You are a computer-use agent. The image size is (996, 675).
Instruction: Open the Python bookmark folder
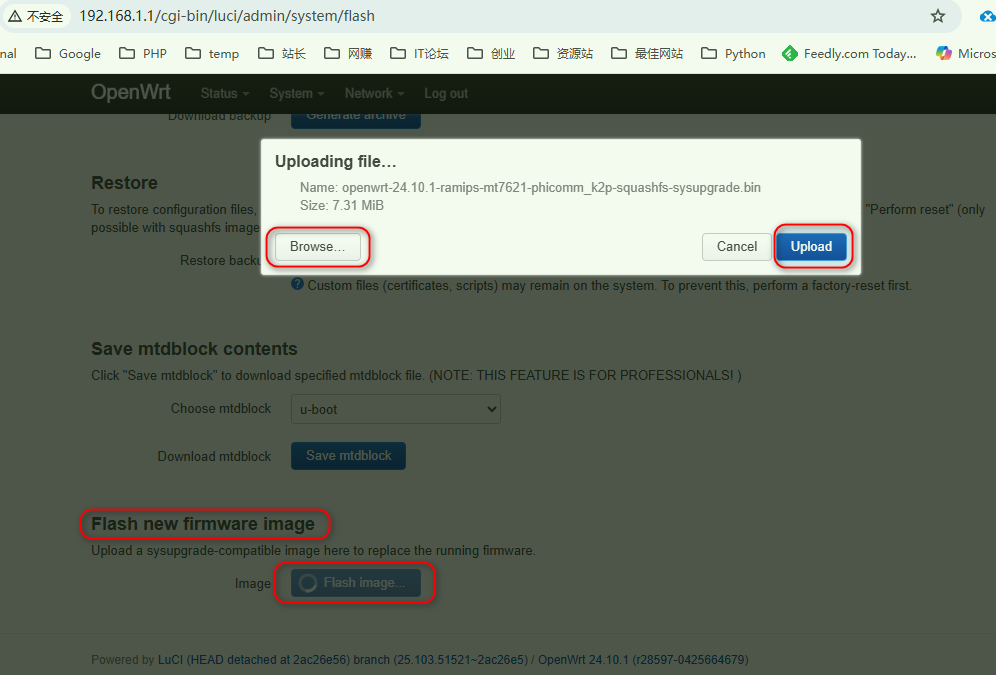click(733, 54)
